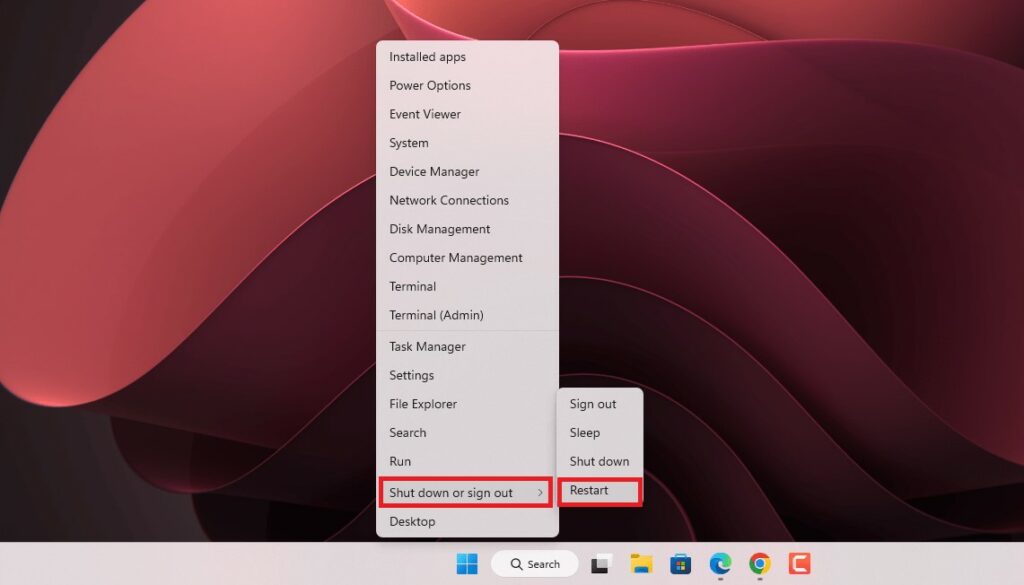Screen dimensions: 1024x585
Task: Choose Restart in the submenu
Action: tap(600, 490)
